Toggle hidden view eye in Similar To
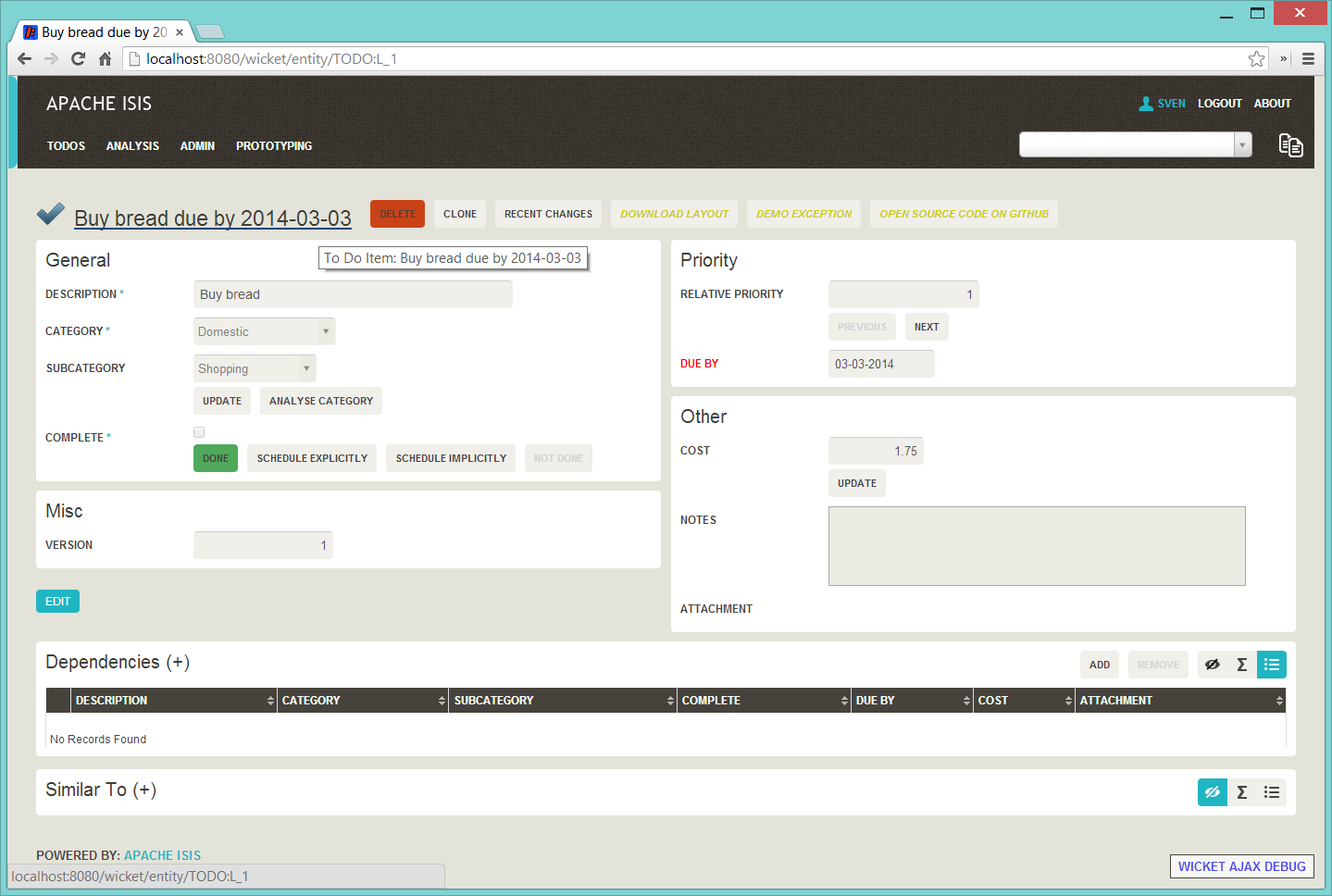This screenshot has height=896, width=1332. pyautogui.click(x=1212, y=792)
